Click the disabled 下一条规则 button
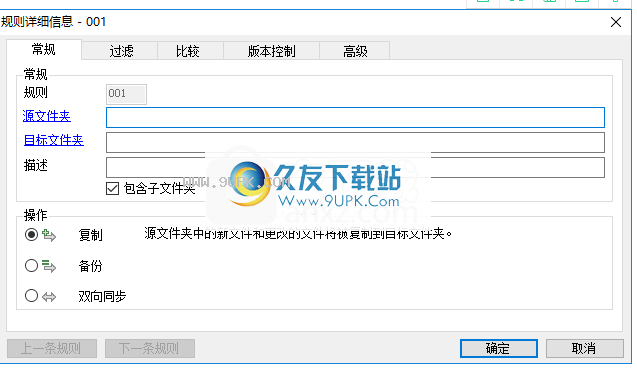 (150, 349)
